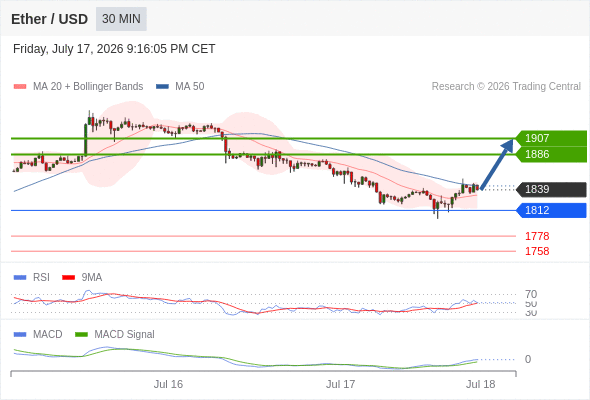The height and width of the screenshot is (400, 590).
Task: Click the MA 20 + Bollinger Bands legend swatch
Action: [x=20, y=87]
